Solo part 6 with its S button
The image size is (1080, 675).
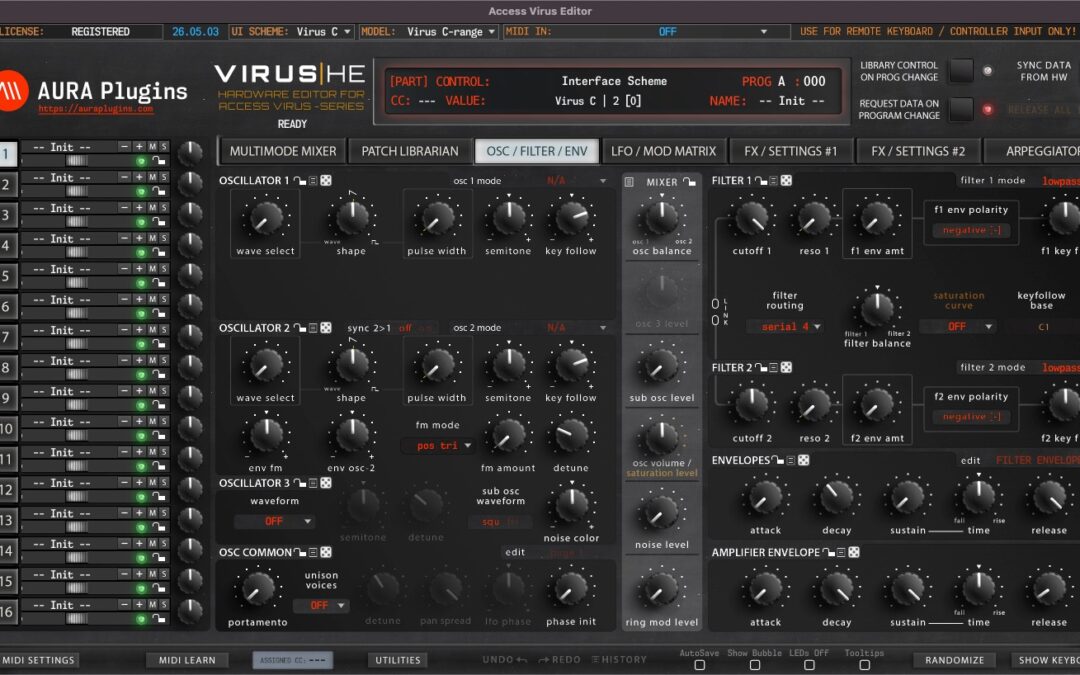(163, 299)
